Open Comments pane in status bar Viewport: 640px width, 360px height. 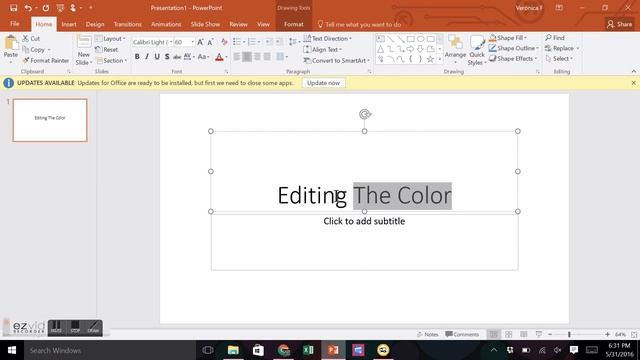tap(462, 334)
